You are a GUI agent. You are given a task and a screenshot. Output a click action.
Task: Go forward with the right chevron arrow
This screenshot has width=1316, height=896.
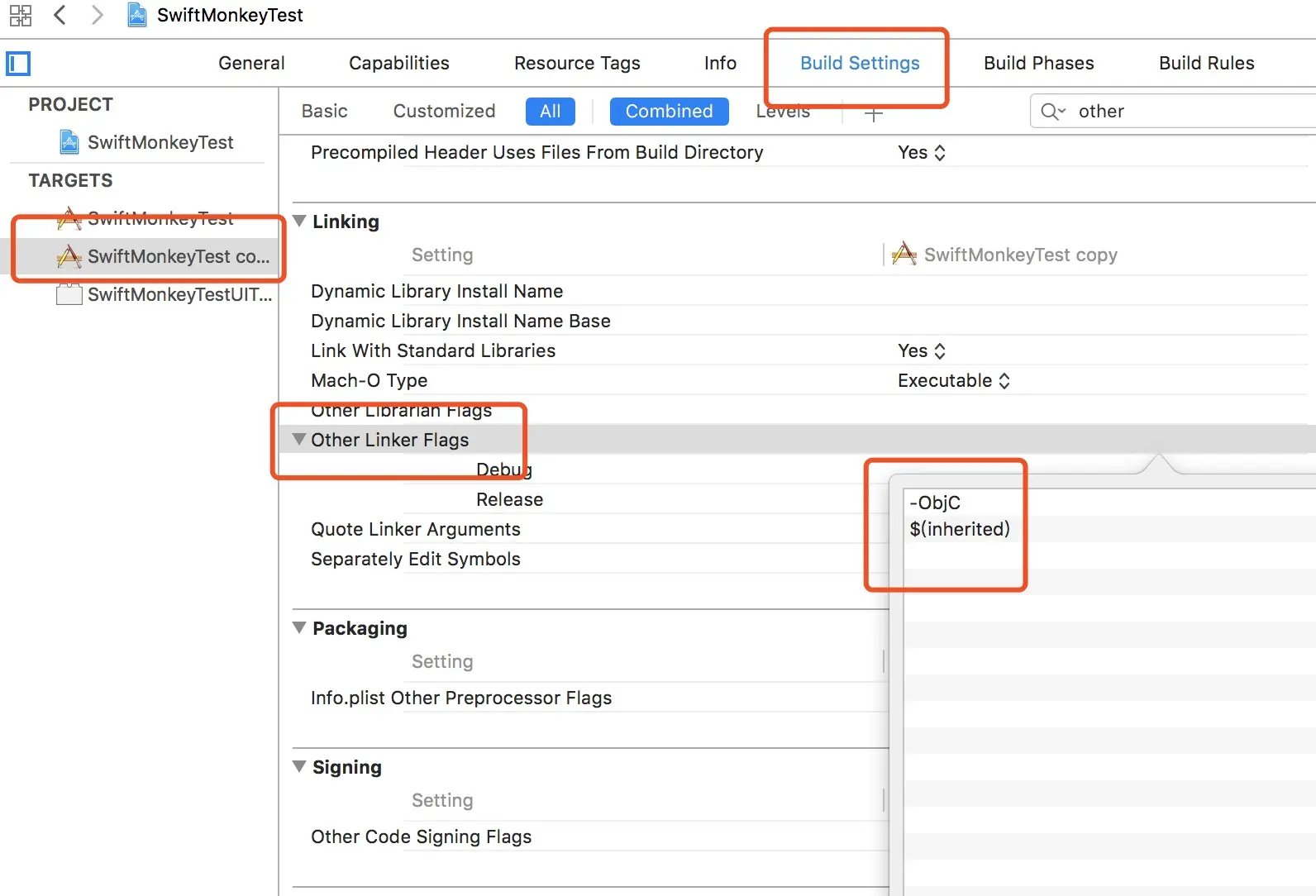(97, 15)
